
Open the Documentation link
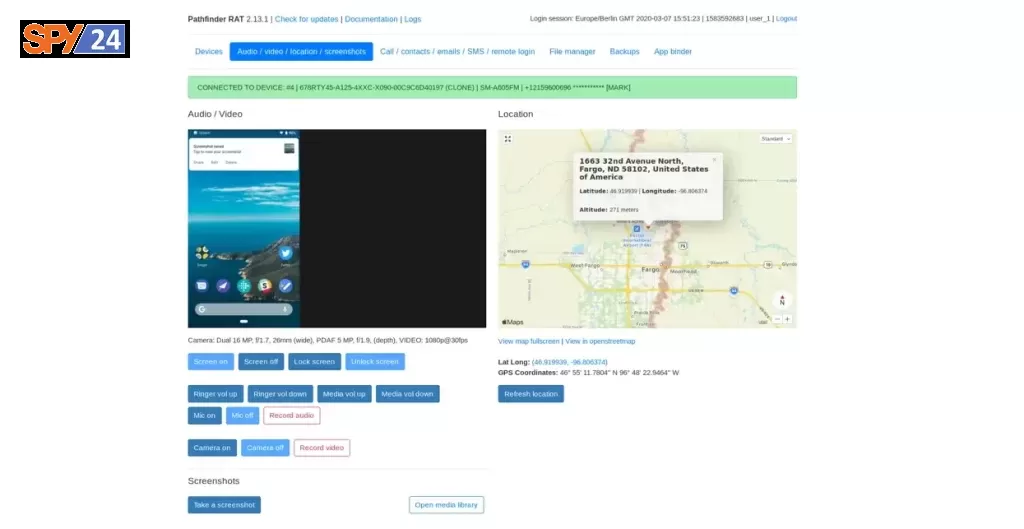coord(371,20)
